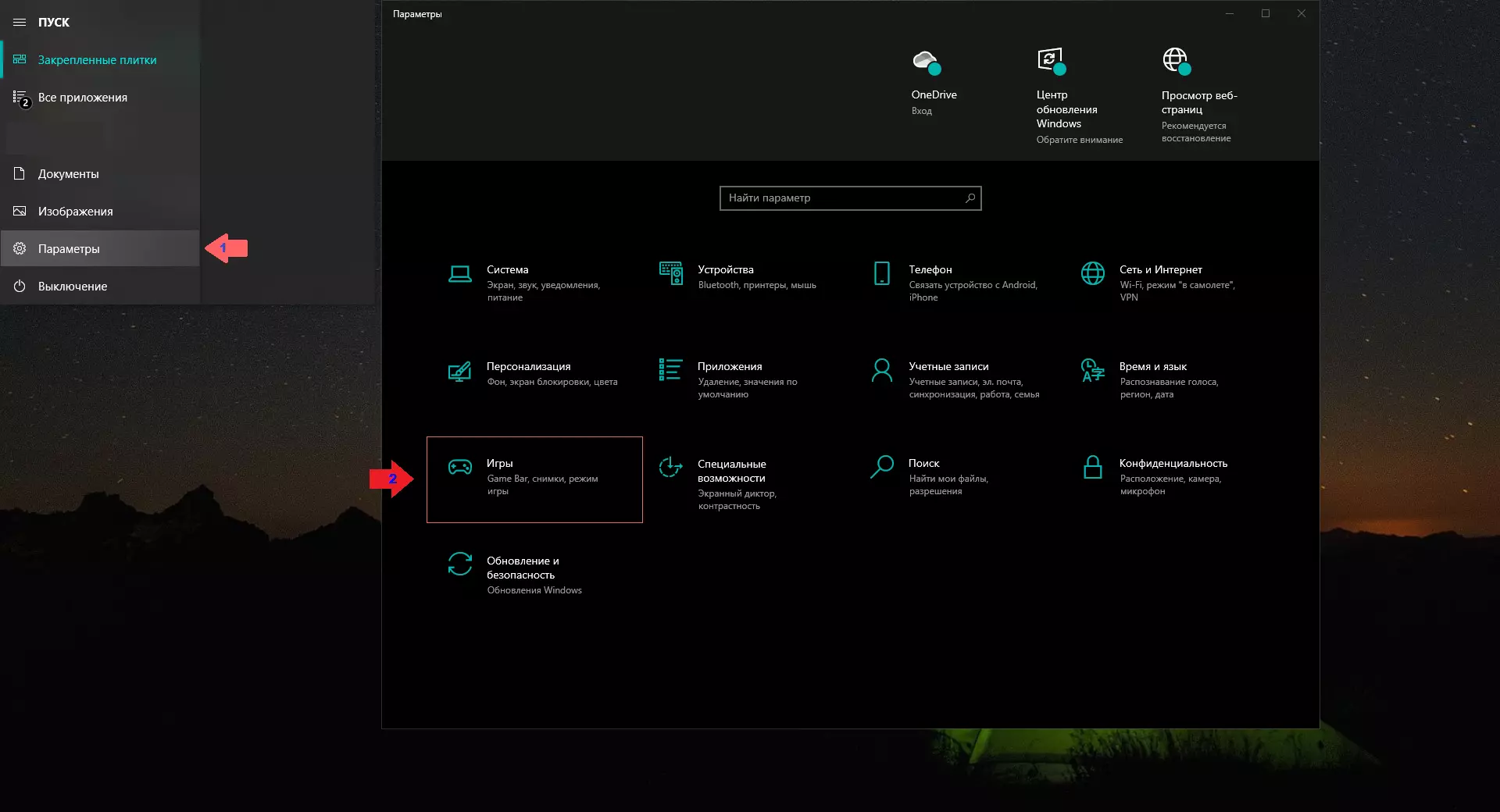The width and height of the screenshot is (1500, 812).
Task: Click the Обновление и безопасность title
Action: pyautogui.click(x=523, y=568)
